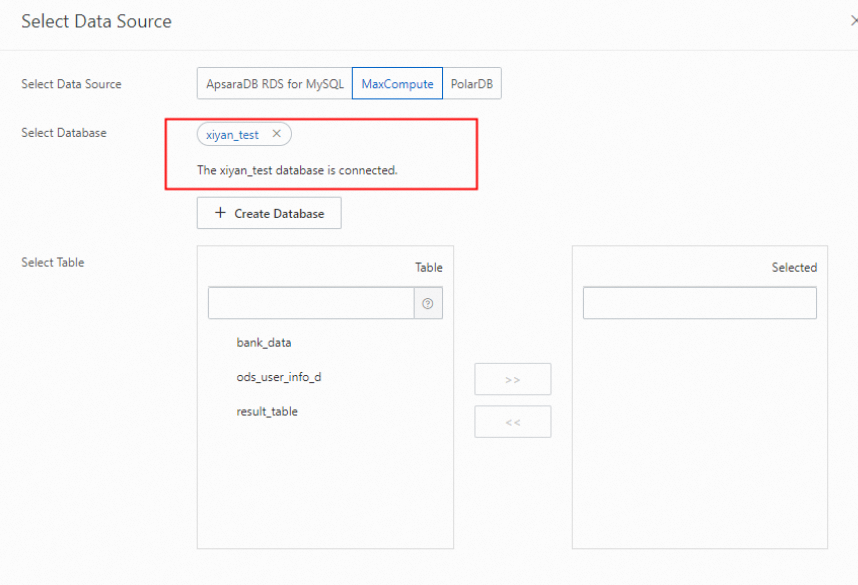Select the ods_user_info_d table
Viewport: 858px width, 585px height.
pos(279,377)
